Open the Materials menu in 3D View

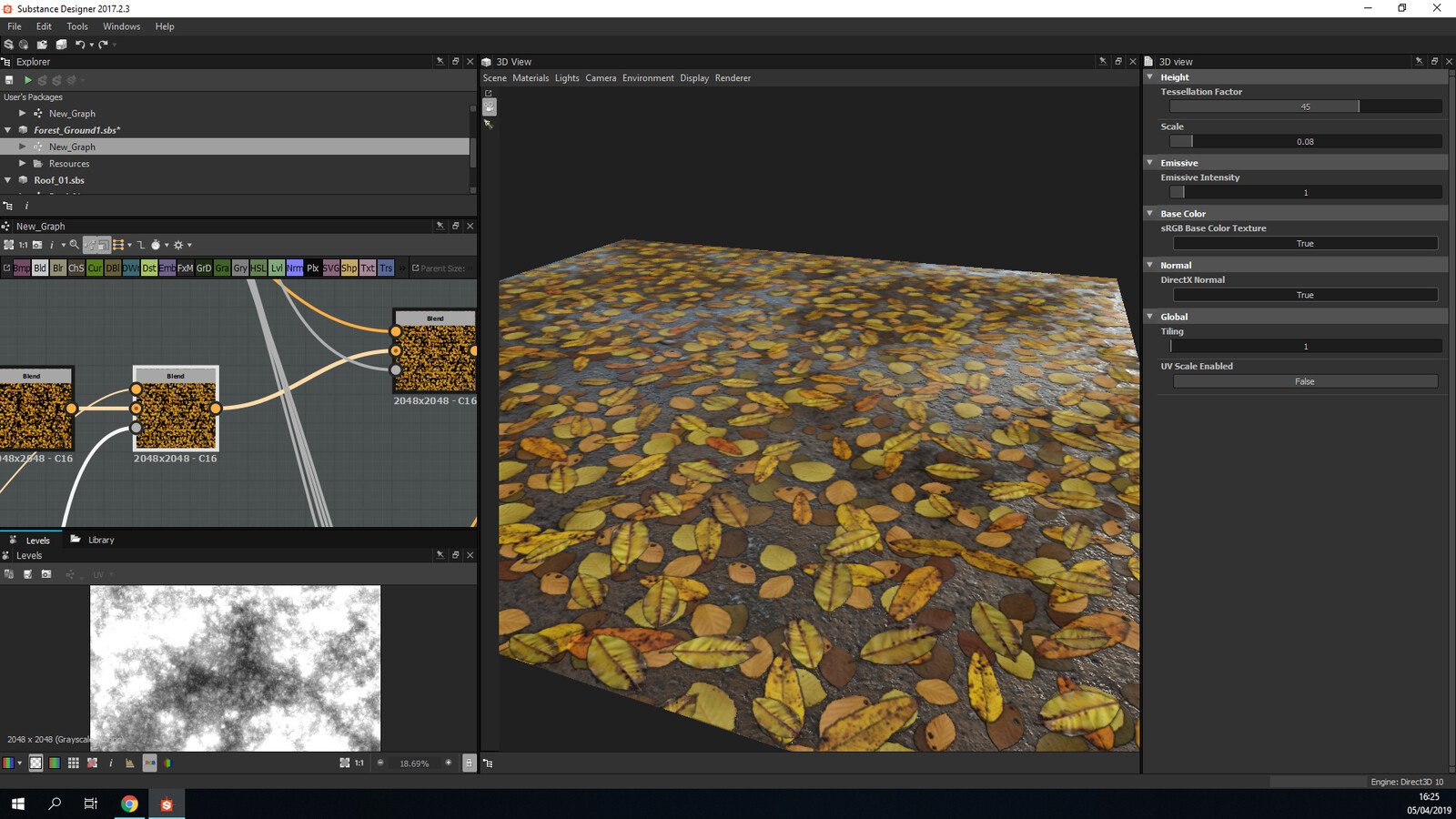coord(531,78)
